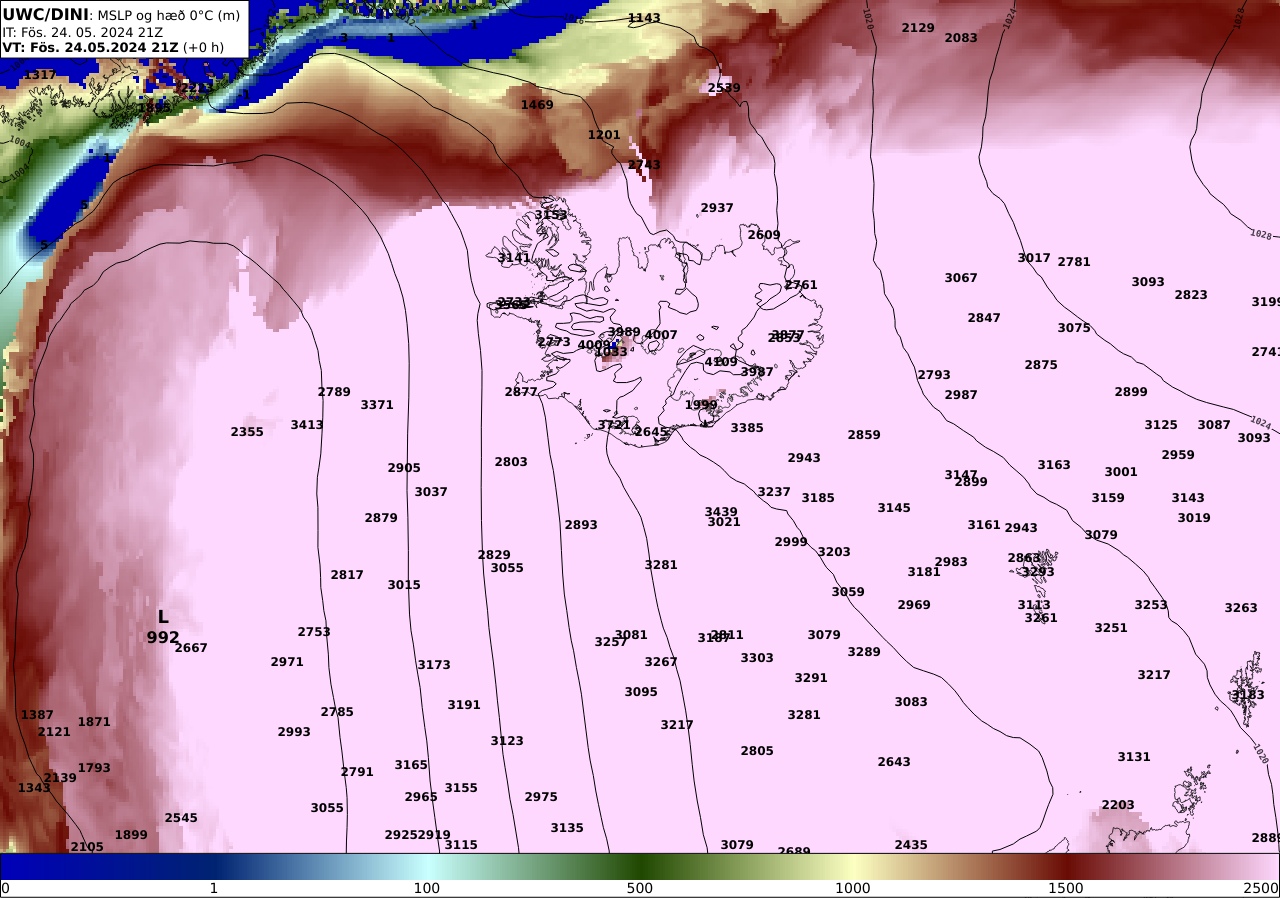Click the height value 2847
The image size is (1280, 898).
(x=984, y=318)
